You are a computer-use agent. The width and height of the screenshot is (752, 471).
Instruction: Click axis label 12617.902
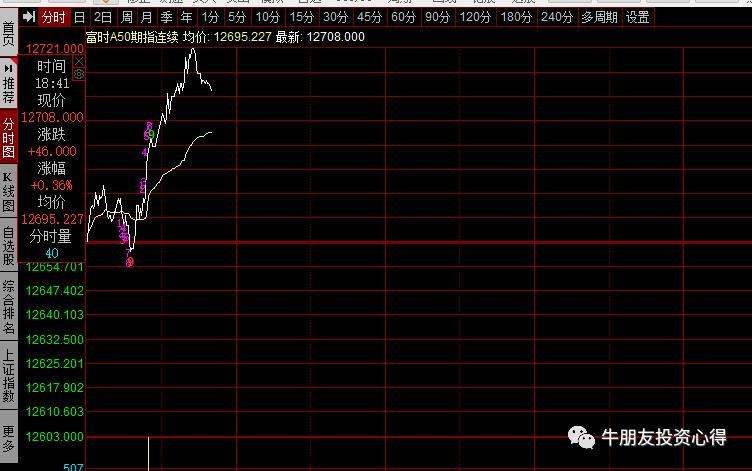[55, 388]
